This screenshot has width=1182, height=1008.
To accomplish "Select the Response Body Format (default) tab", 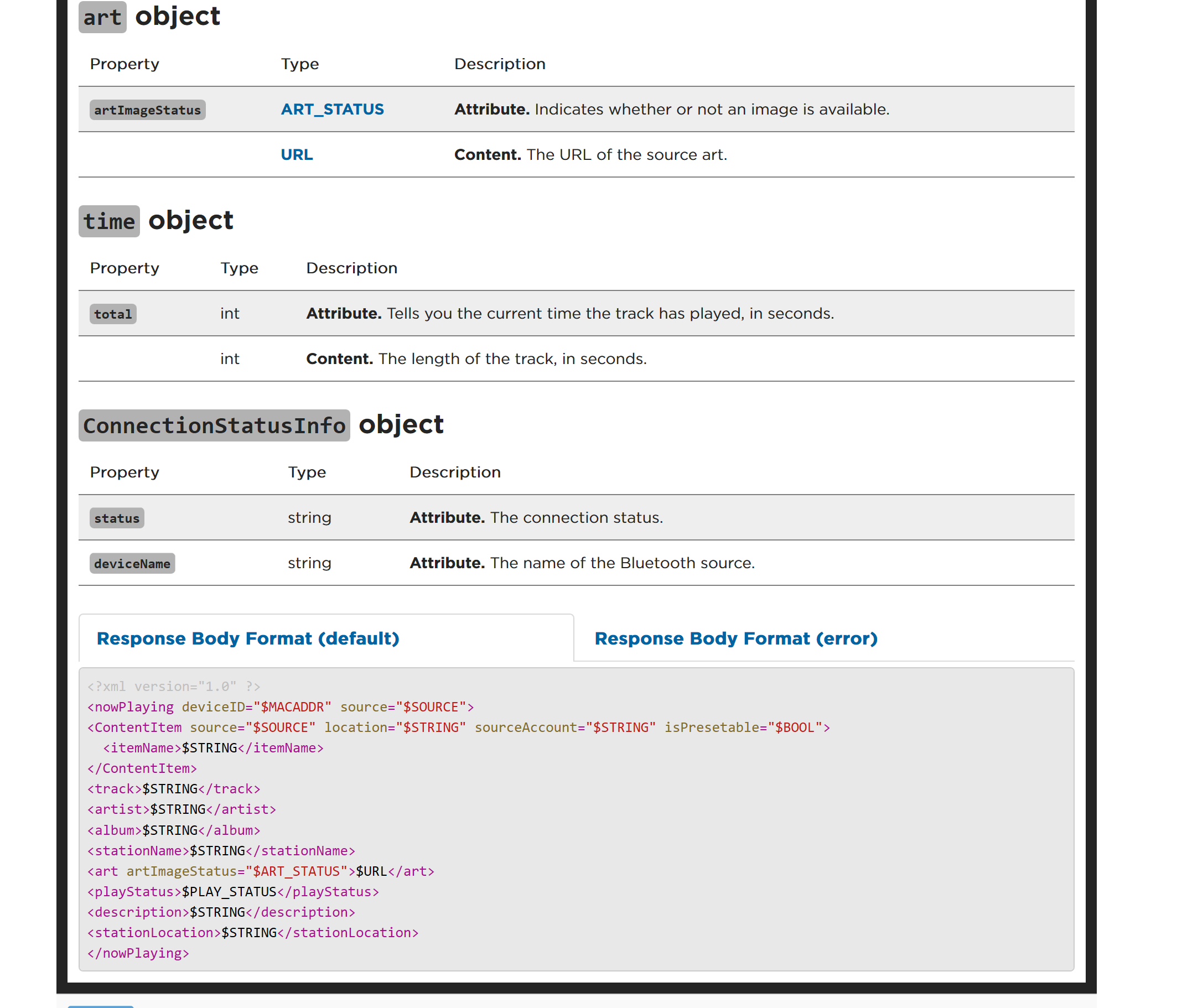I will [247, 638].
